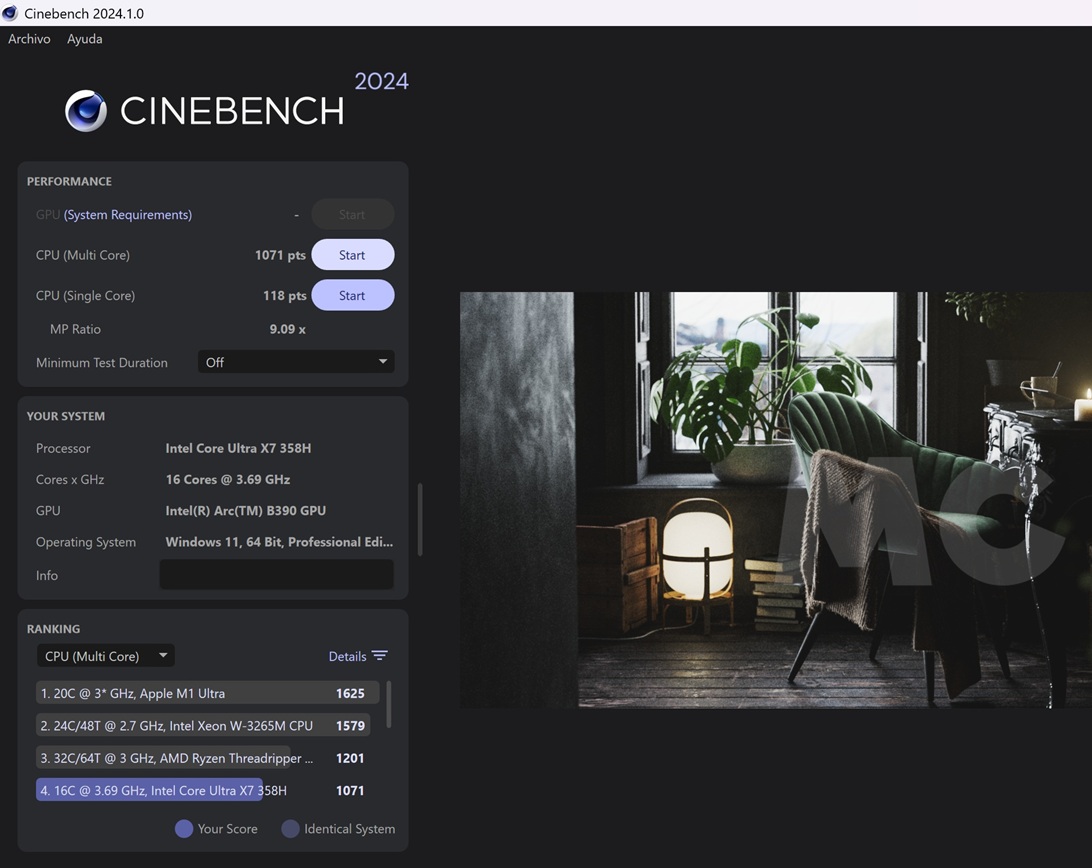
Task: Click the ranking list vertical scrollbar
Action: [x=389, y=705]
